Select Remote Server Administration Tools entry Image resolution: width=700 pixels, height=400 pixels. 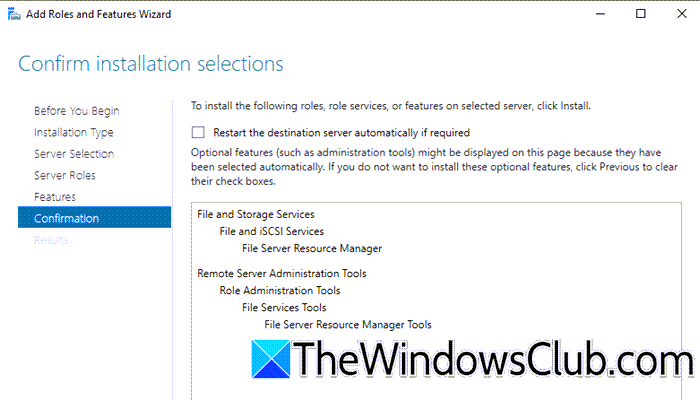point(282,272)
